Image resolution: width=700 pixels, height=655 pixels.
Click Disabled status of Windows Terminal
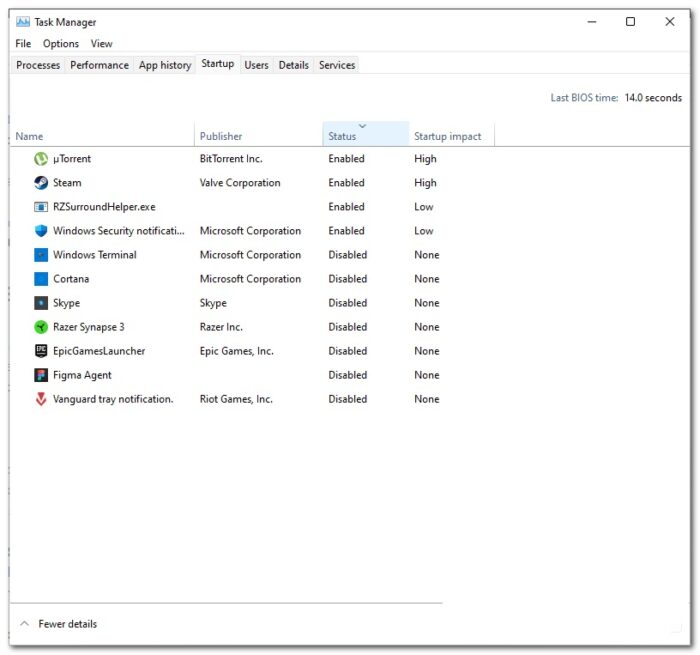click(347, 255)
